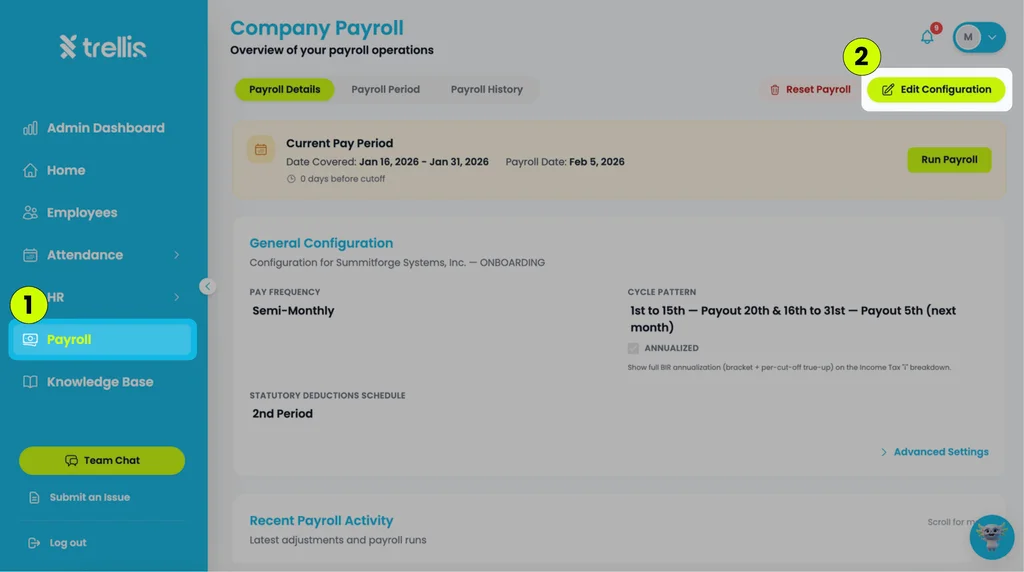Expand the Attendance submenu chevron

point(176,255)
